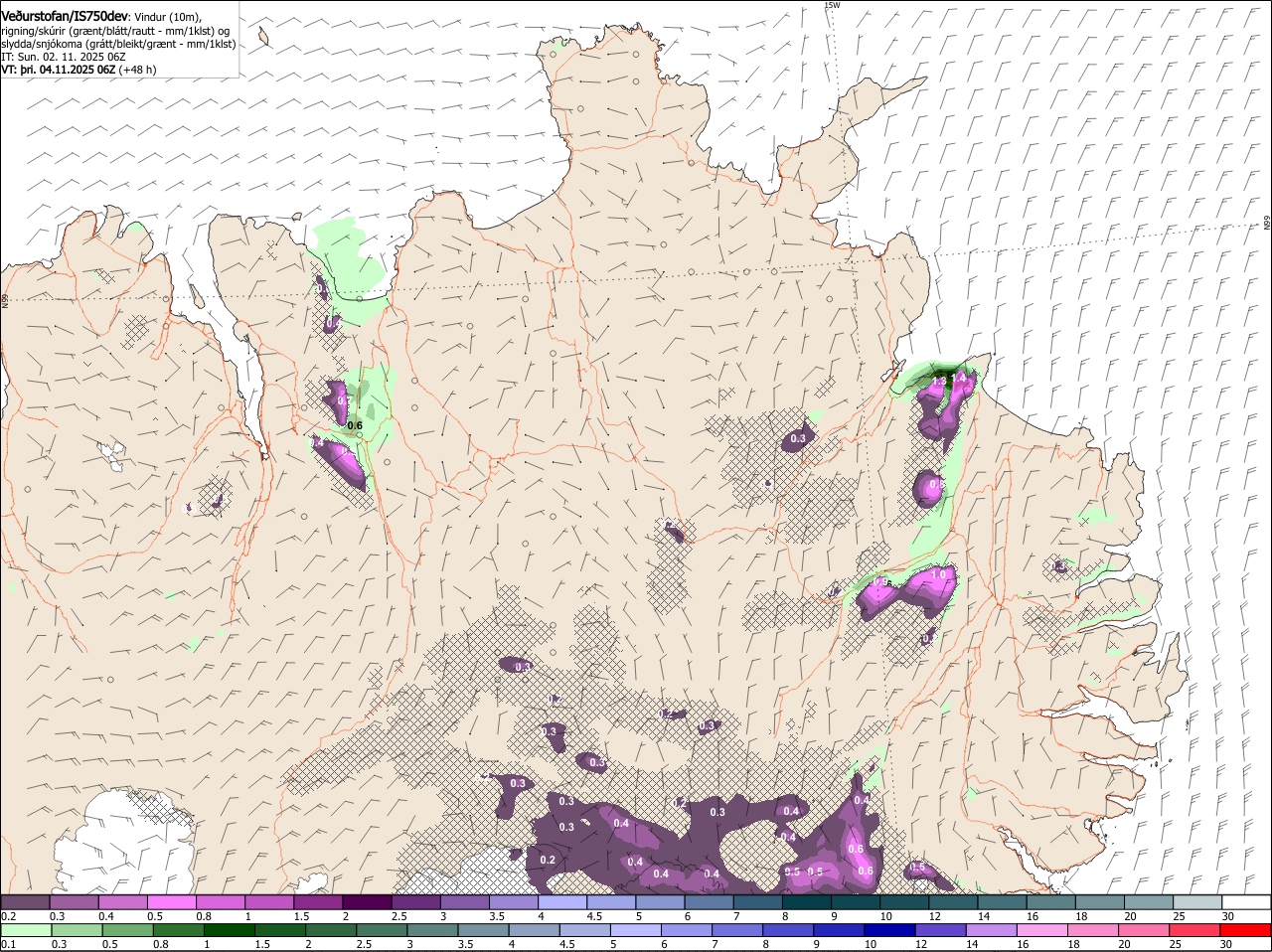
Task: Pick the darkest green lower swatch labeled 1
Action: coord(229,930)
